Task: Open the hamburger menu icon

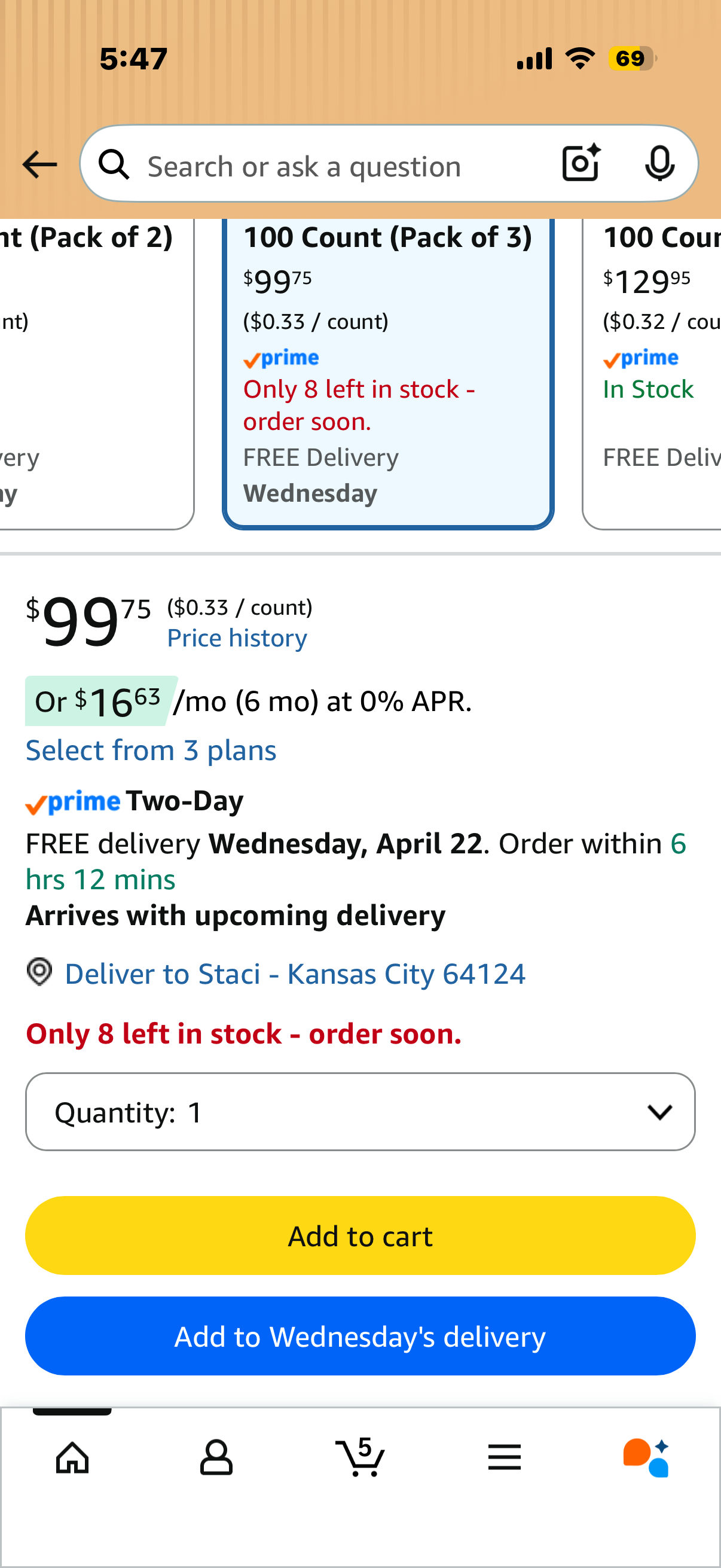Action: tap(505, 1457)
